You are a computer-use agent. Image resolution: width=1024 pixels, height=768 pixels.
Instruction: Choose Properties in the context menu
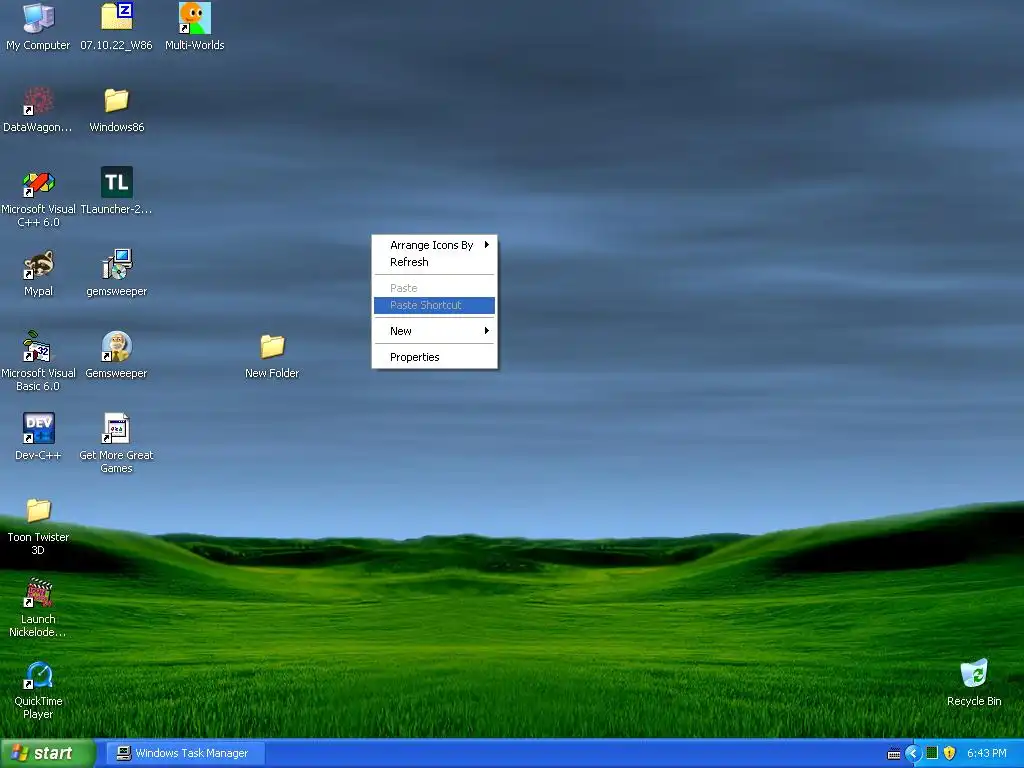(x=434, y=357)
